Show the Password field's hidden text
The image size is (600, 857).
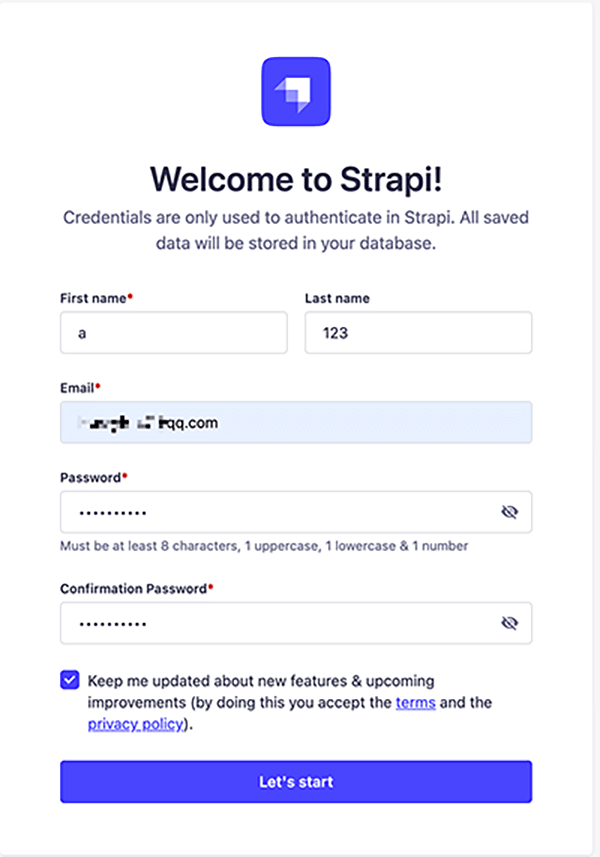(x=510, y=512)
